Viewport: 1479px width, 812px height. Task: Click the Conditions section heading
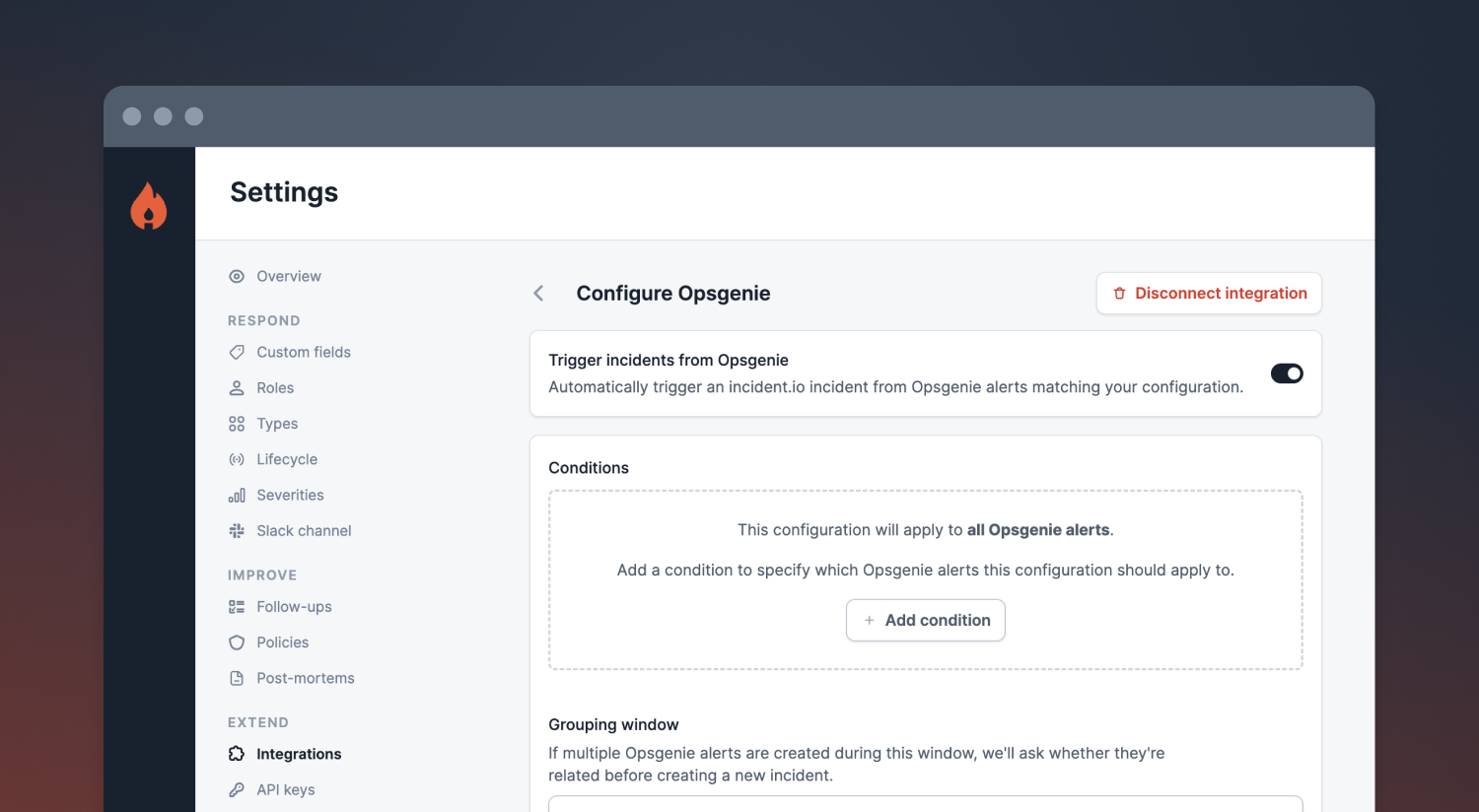pyautogui.click(x=589, y=468)
